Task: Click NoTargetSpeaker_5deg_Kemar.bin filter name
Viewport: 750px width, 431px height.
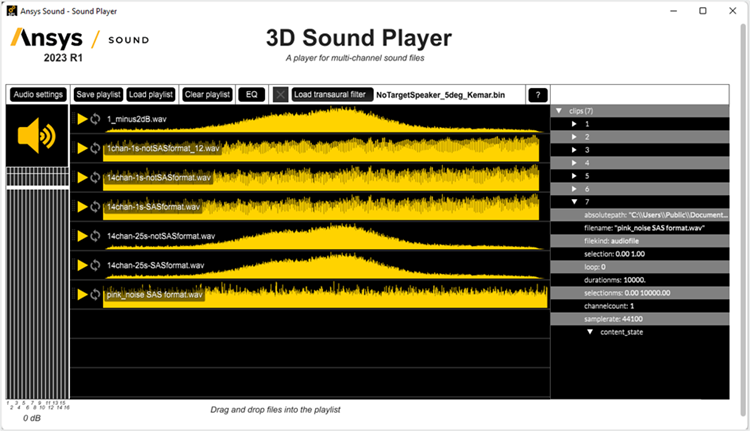Action: (x=440, y=95)
